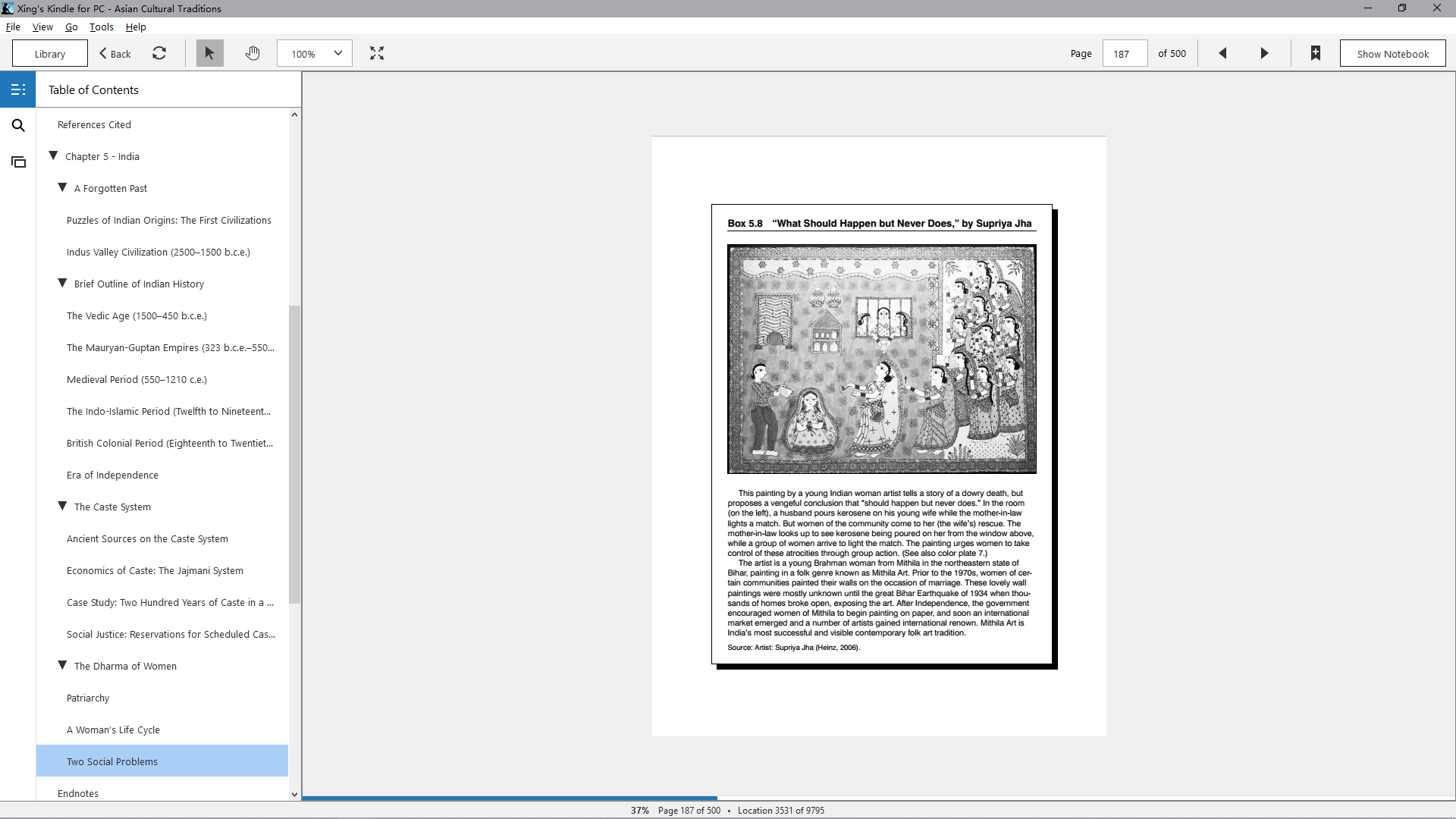The height and width of the screenshot is (819, 1456).
Task: Go to The Indo-Islamic Period section
Action: pyautogui.click(x=168, y=411)
